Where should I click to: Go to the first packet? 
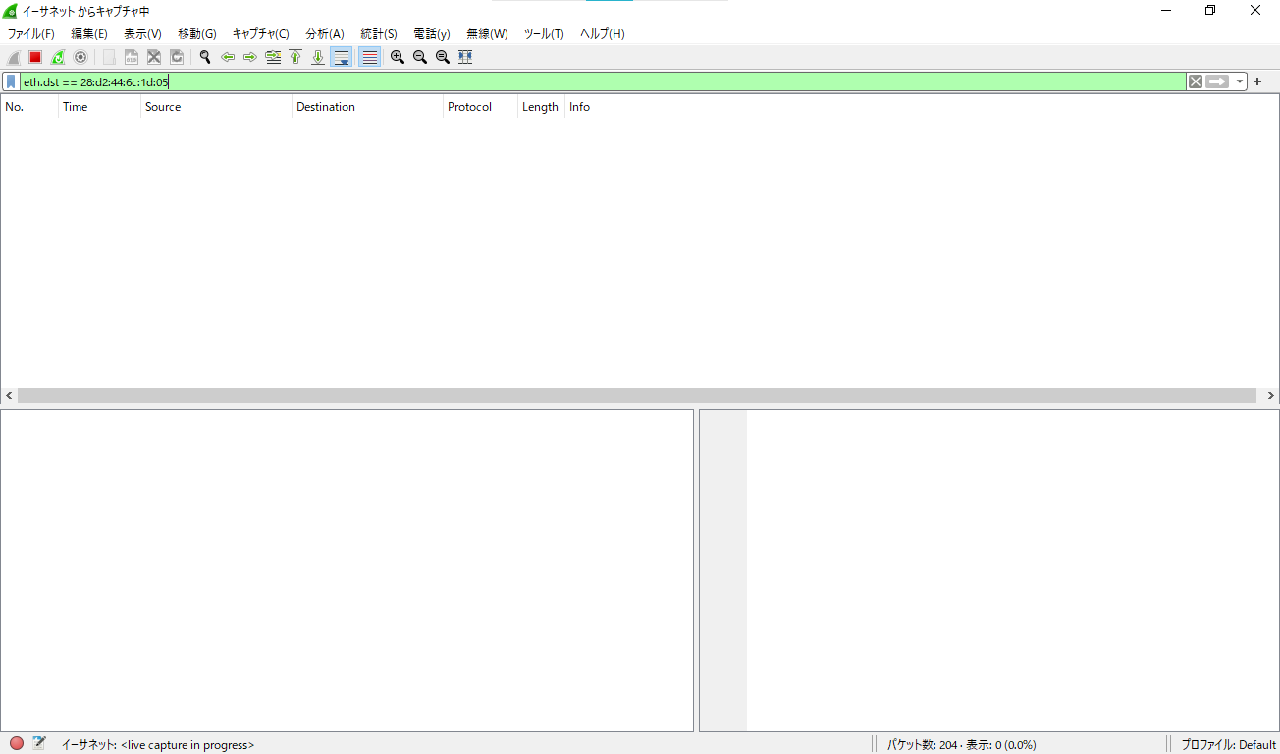pyautogui.click(x=295, y=57)
